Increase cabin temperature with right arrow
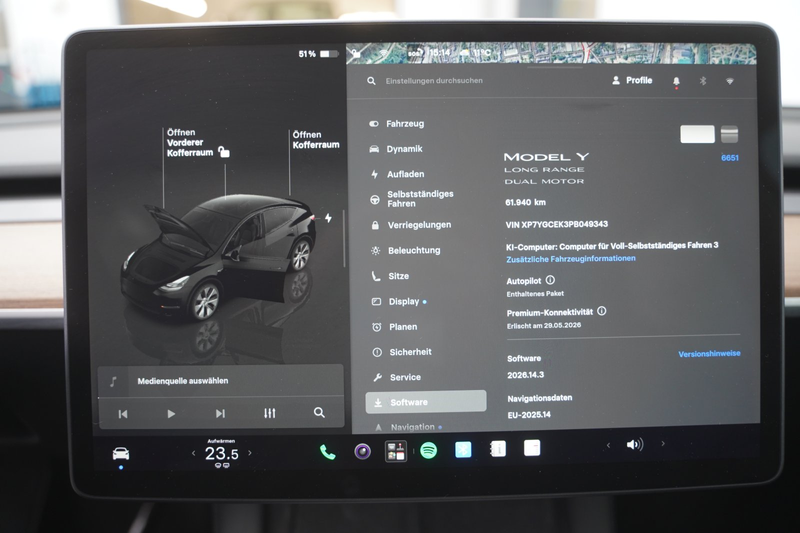The width and height of the screenshot is (800, 533). 249,452
